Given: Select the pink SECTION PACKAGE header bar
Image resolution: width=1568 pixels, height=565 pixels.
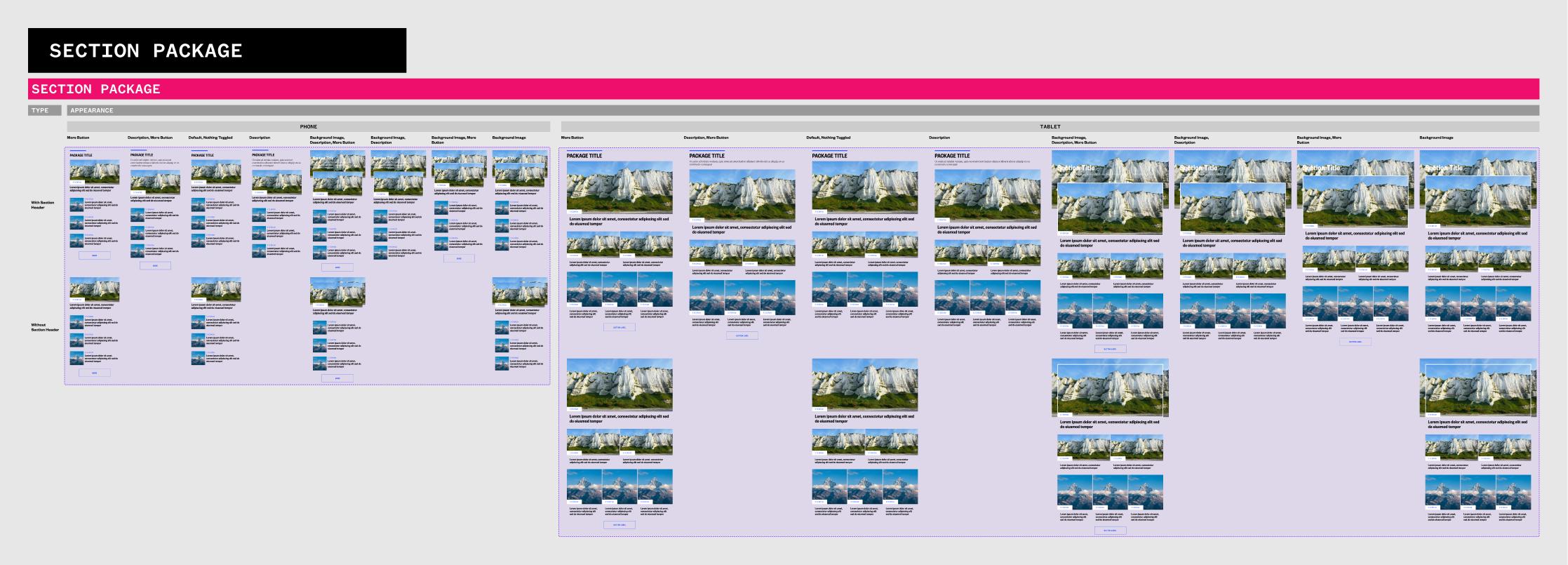Looking at the screenshot, I should click(783, 89).
